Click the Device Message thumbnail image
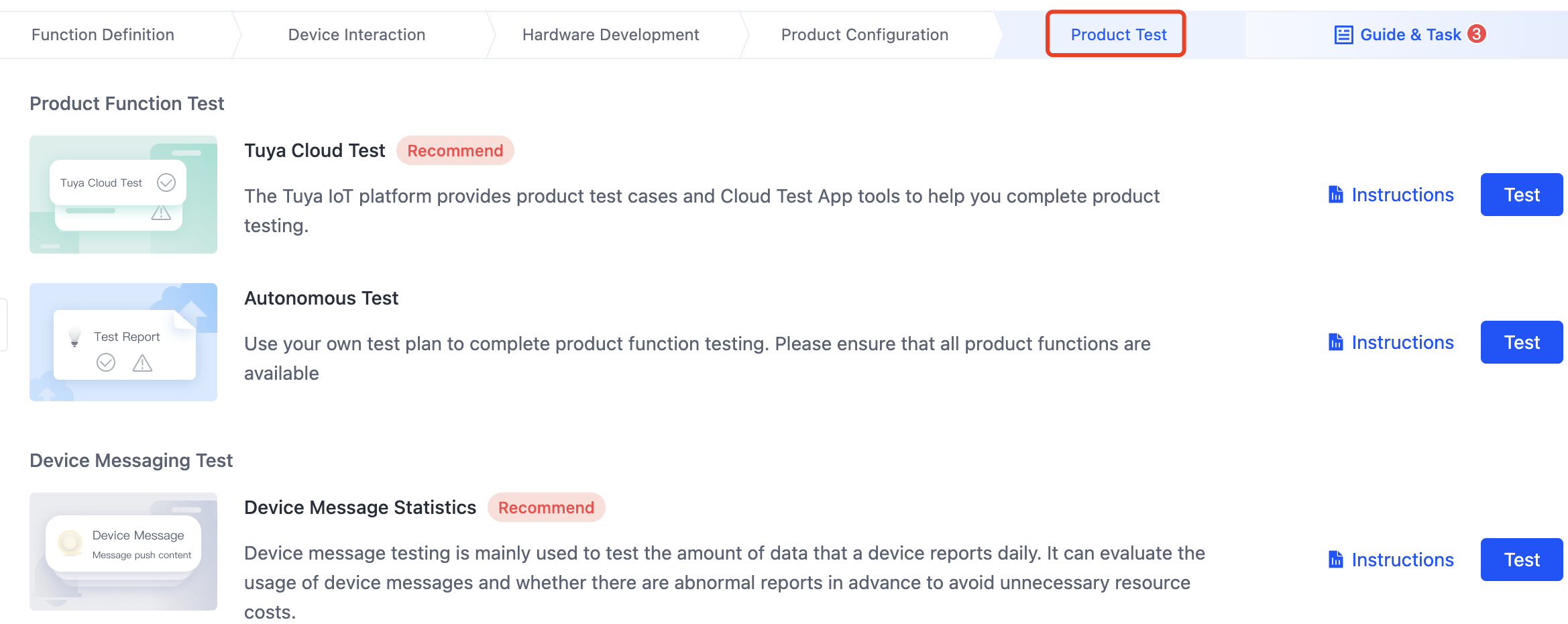1568x624 pixels. pos(123,552)
